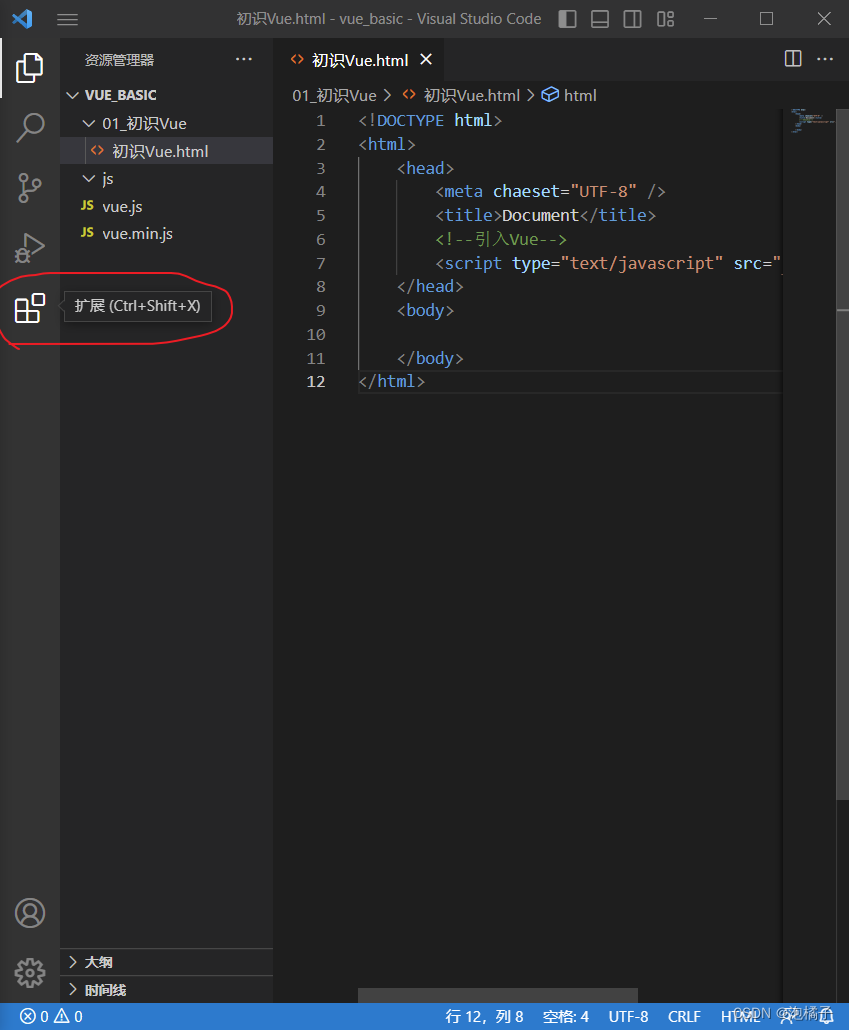Open the Source Control icon
This screenshot has width=849, height=1030.
pos(30,187)
